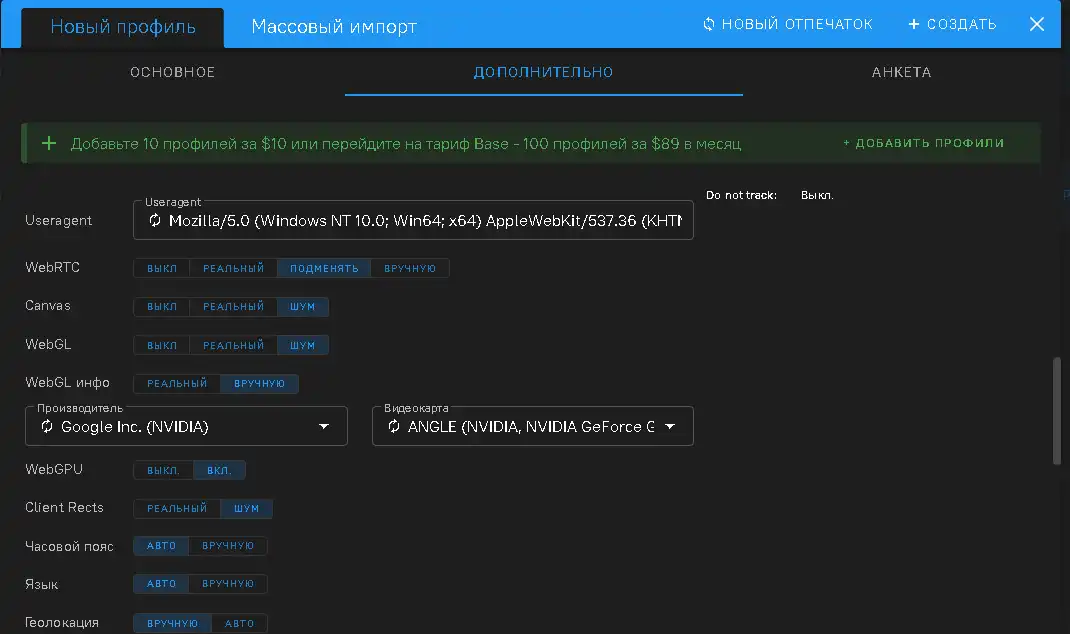This screenshot has width=1070, height=634.
Task: Set Client Rects to РЕАЛЬНЫЙ
Action: click(177, 508)
